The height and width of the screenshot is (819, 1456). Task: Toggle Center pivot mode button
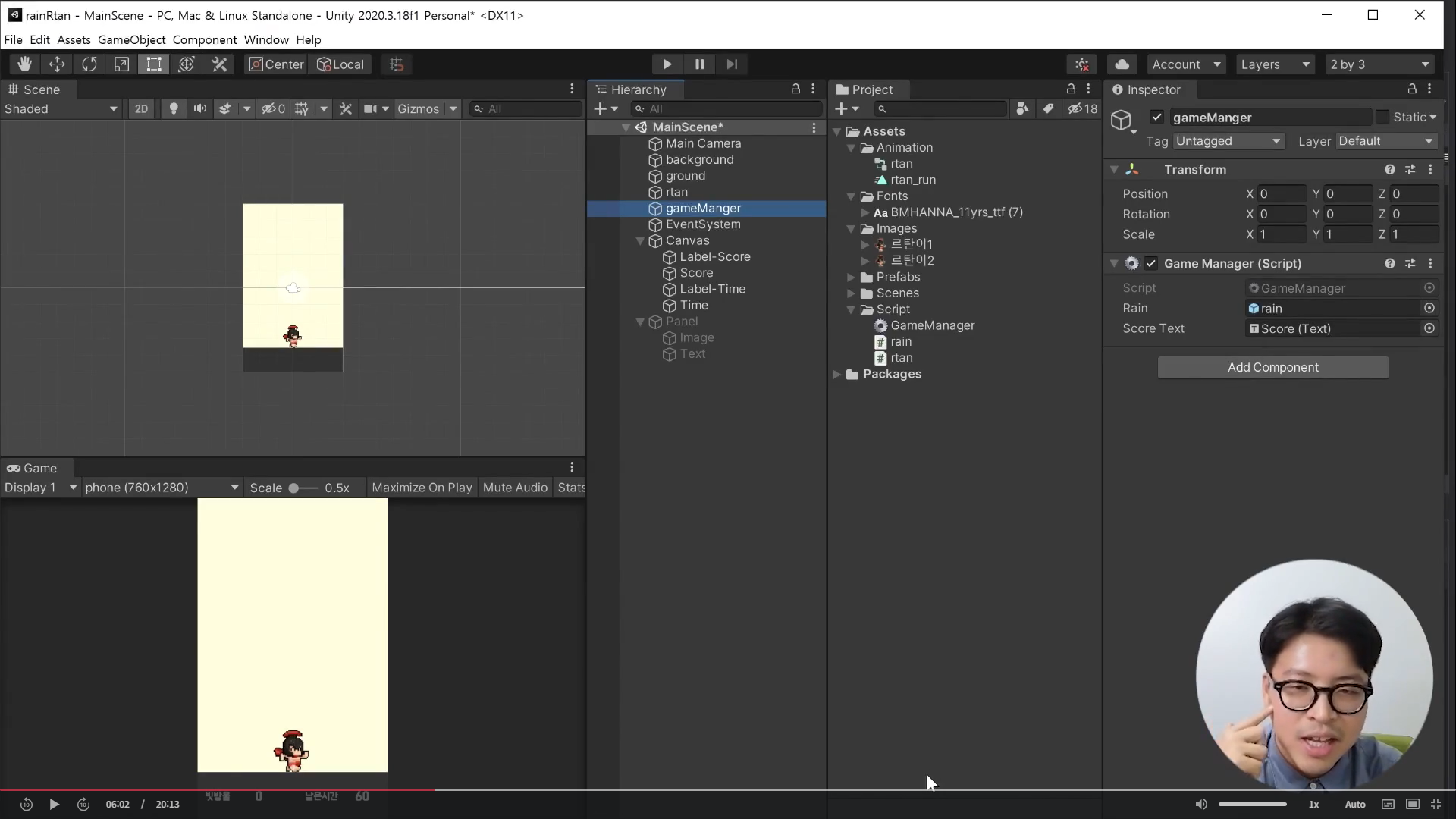click(276, 64)
